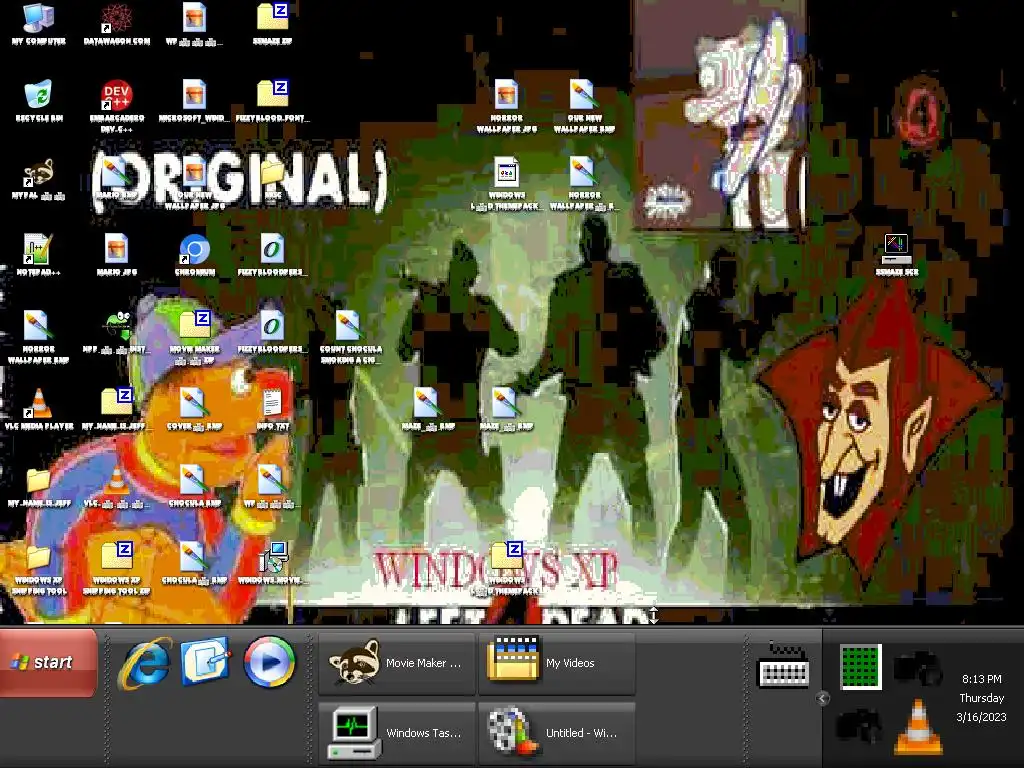Open the My Name Is Jeff folder

coord(39,487)
